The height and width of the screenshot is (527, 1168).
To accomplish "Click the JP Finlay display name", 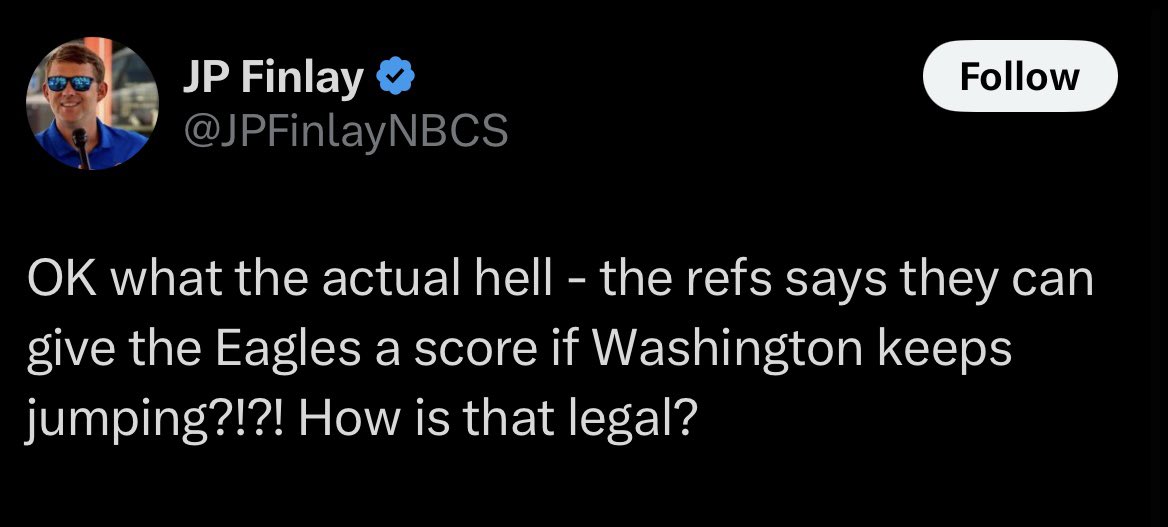I will pyautogui.click(x=273, y=78).
